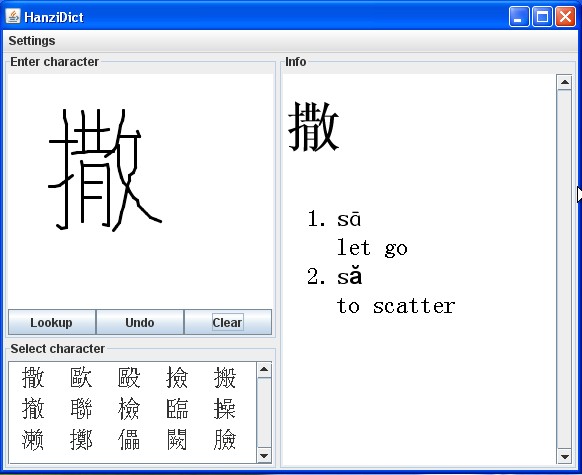The height and width of the screenshot is (475, 582).
Task: Undo the last drawn stroke
Action: tap(140, 322)
